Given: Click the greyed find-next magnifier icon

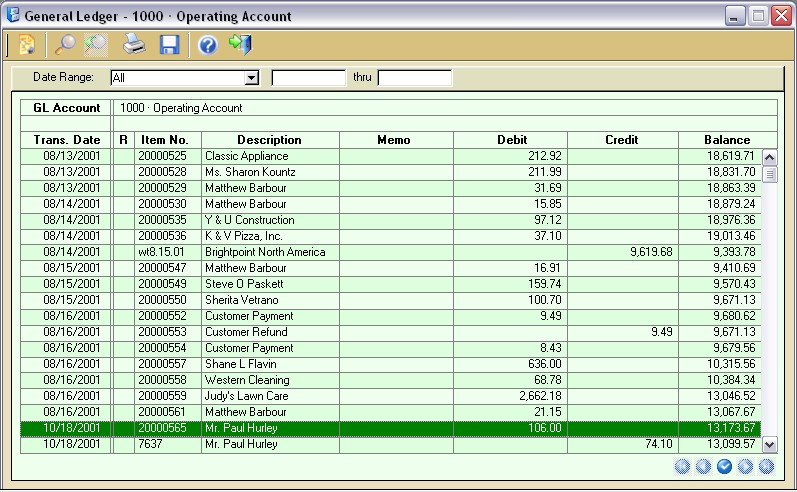Looking at the screenshot, I should [x=96, y=45].
